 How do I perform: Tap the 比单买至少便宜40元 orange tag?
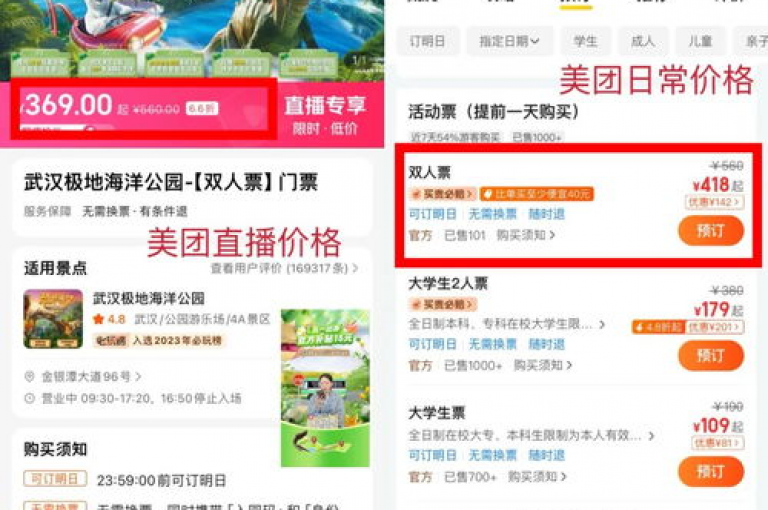point(537,194)
